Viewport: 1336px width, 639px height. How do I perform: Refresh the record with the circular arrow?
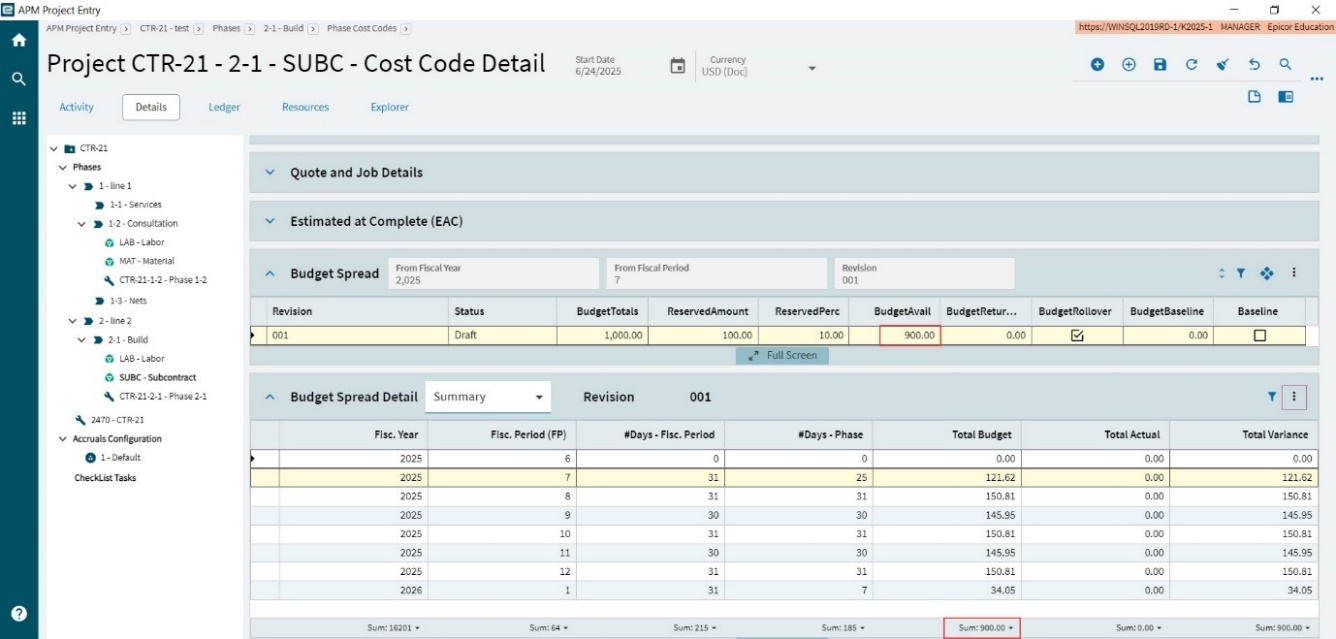click(x=1191, y=64)
